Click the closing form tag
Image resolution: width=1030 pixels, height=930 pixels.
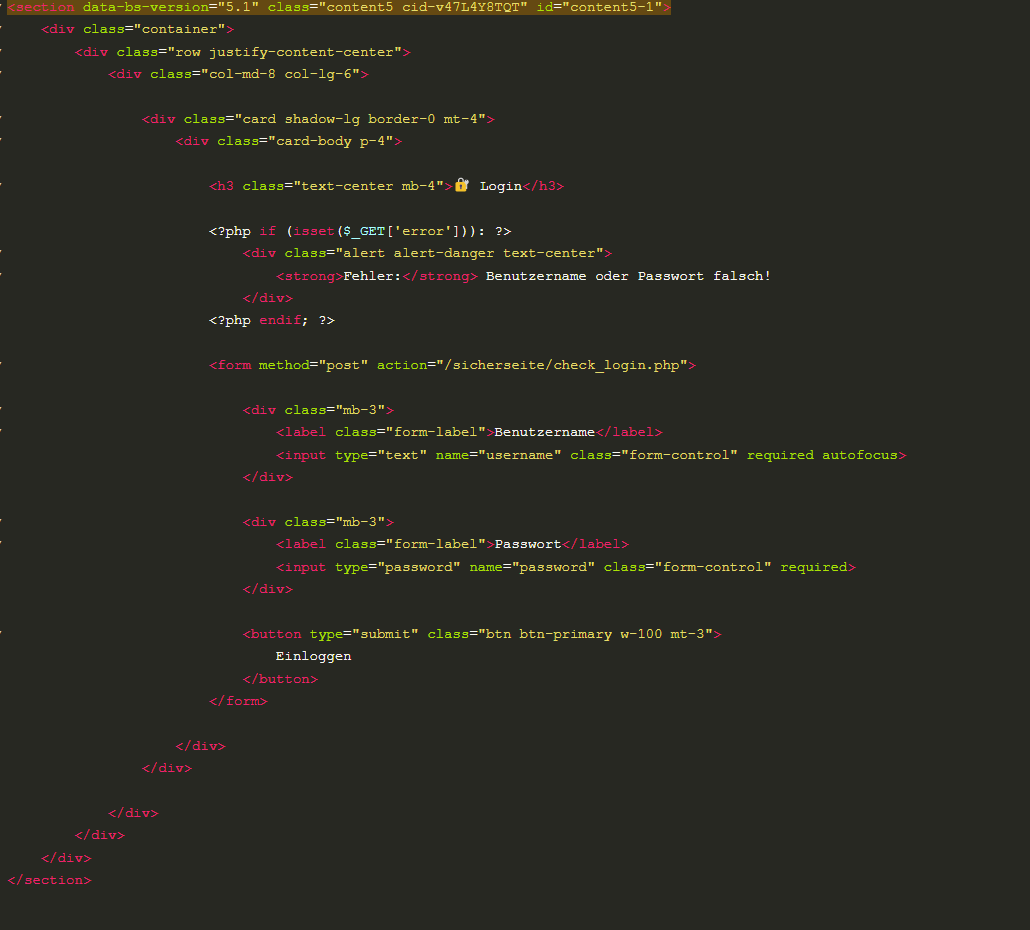point(238,701)
